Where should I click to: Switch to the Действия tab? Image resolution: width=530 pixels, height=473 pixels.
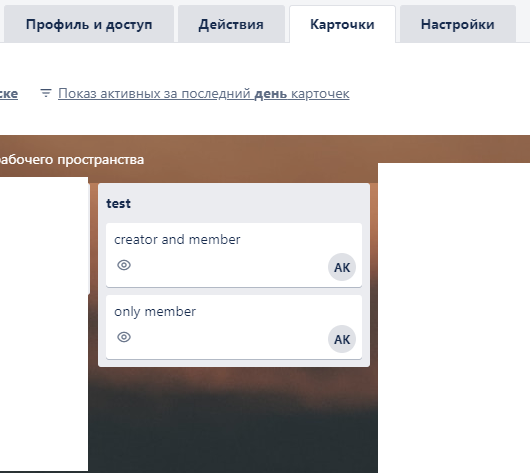(x=231, y=24)
